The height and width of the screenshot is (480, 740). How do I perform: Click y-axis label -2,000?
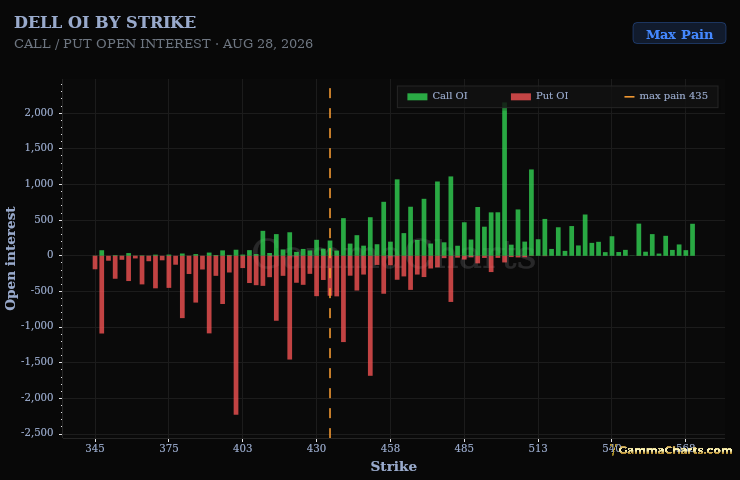[x=37, y=397]
